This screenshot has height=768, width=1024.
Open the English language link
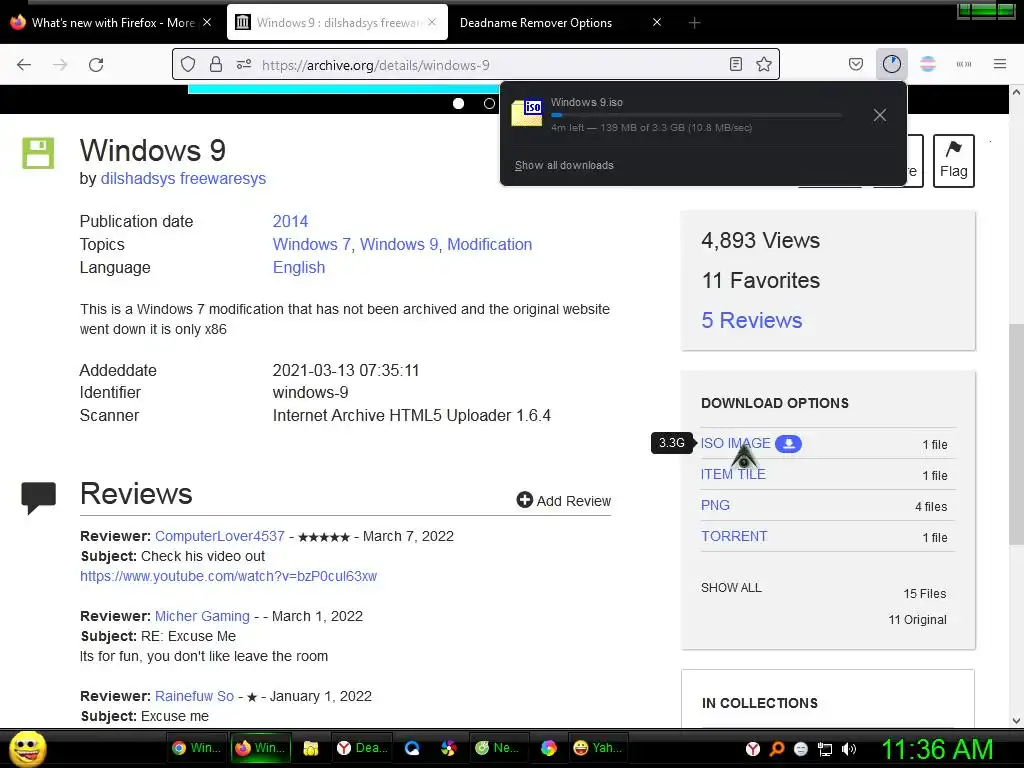pyautogui.click(x=298, y=268)
